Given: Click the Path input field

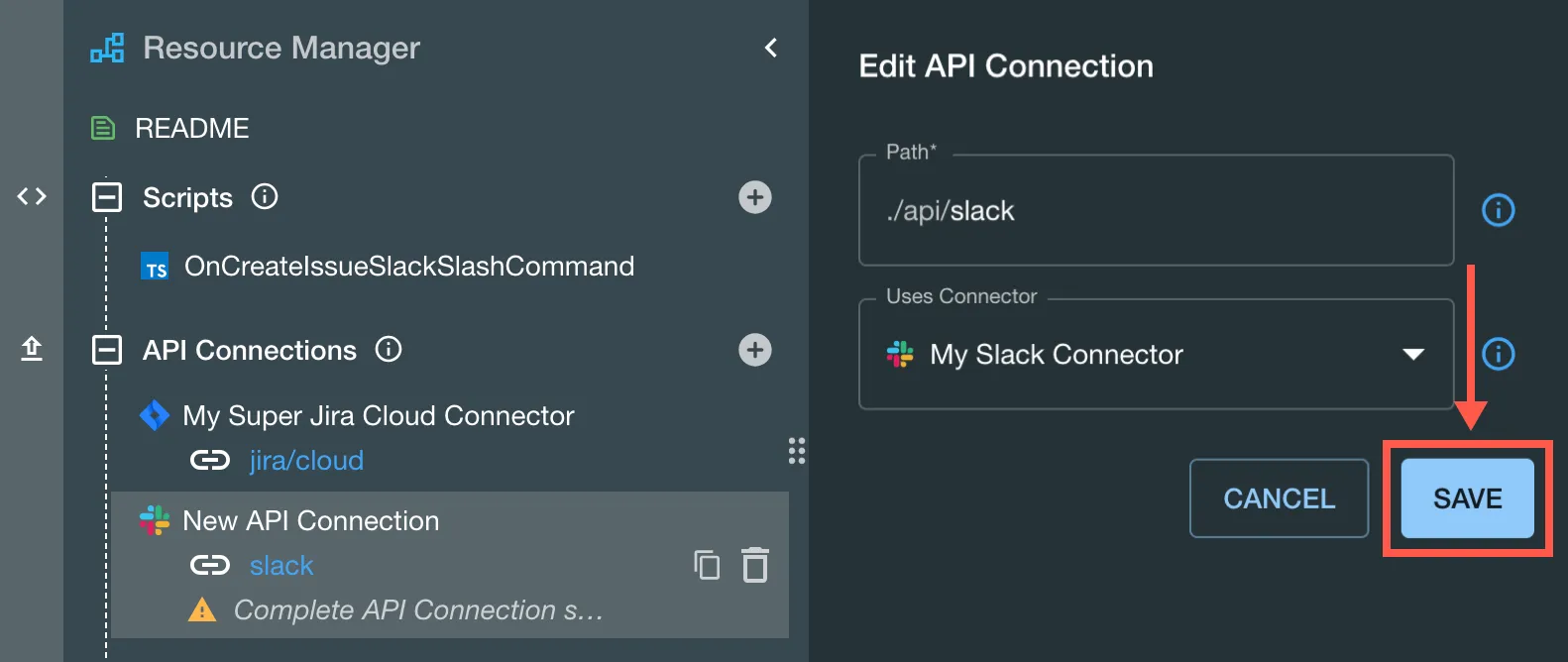Looking at the screenshot, I should (1156, 210).
